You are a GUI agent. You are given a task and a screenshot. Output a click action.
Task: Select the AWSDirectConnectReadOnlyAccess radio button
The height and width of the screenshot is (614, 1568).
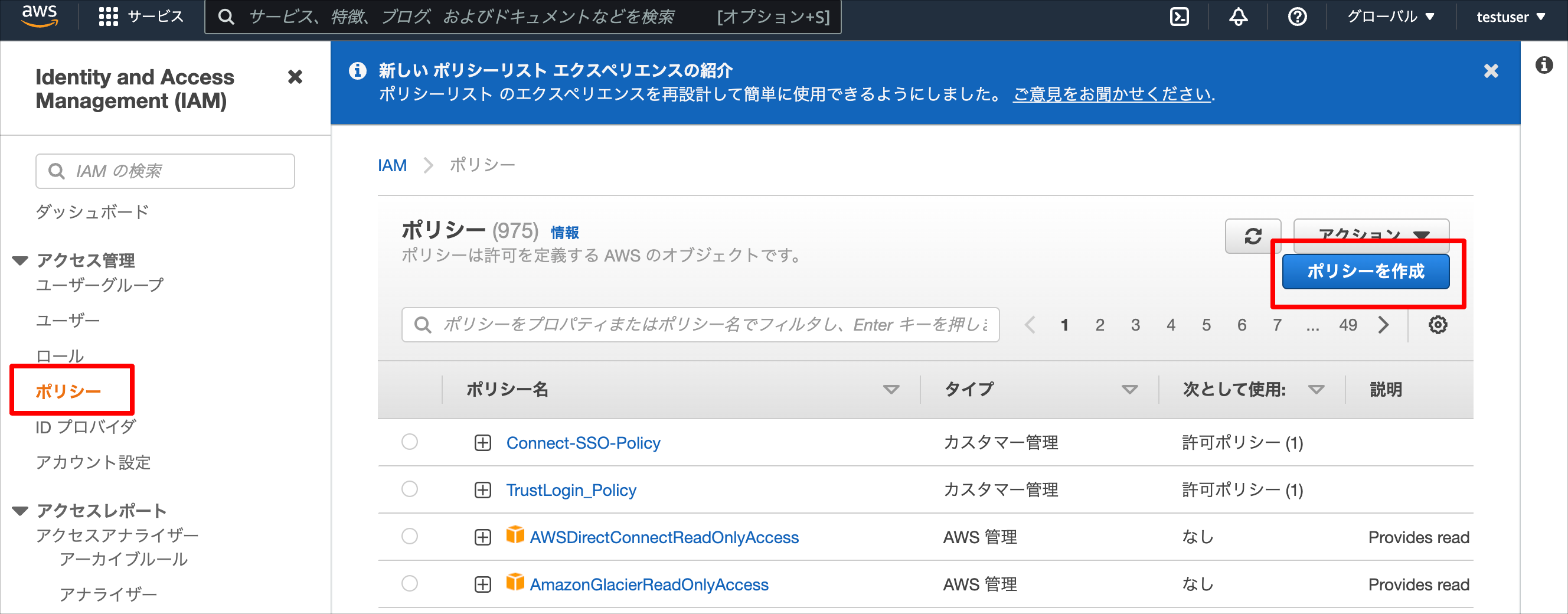410,536
